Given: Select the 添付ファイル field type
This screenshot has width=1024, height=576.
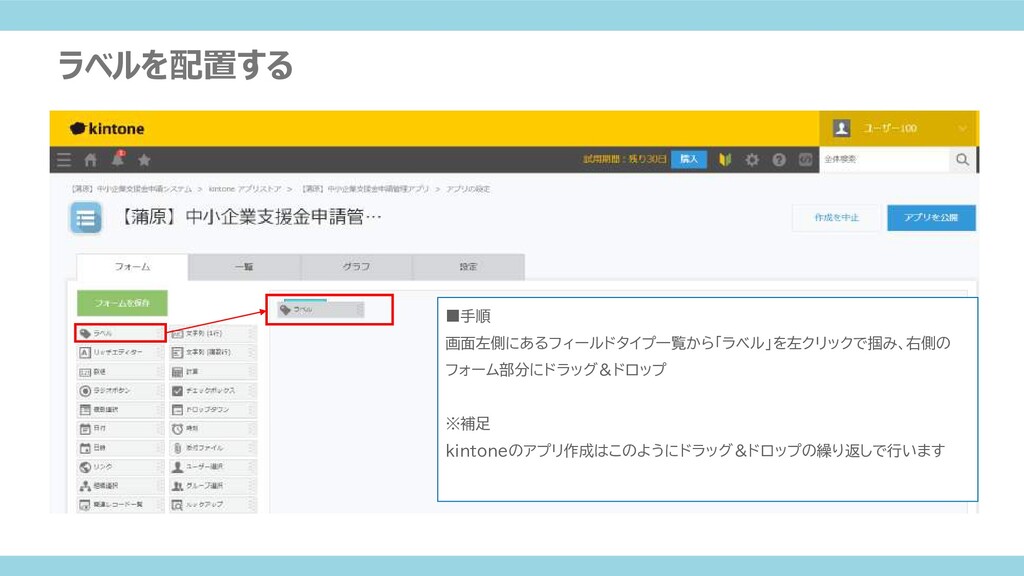Looking at the screenshot, I should click(x=213, y=448).
